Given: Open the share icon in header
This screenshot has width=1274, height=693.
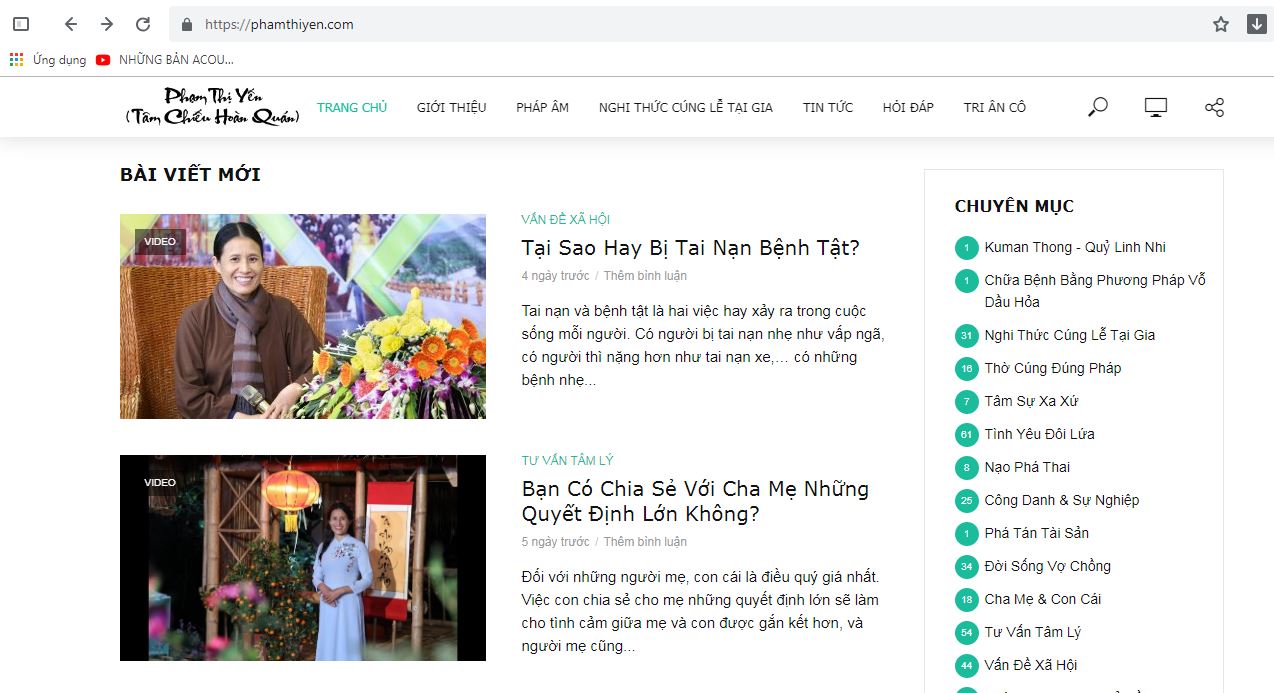Looking at the screenshot, I should tap(1214, 107).
